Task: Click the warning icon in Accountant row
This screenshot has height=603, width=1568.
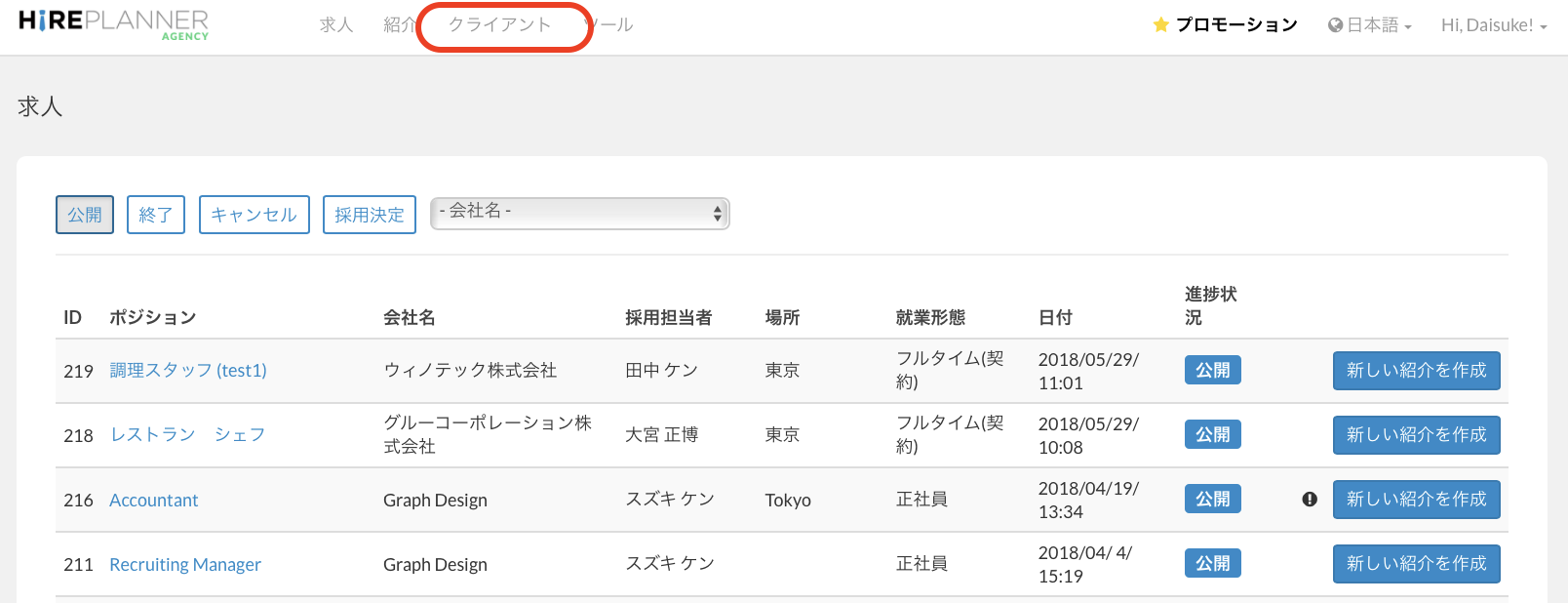Action: click(1310, 500)
